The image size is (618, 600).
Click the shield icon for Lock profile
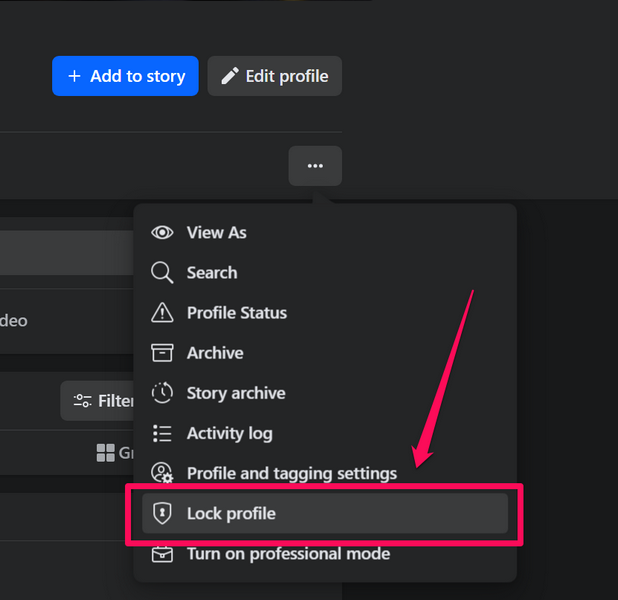point(162,514)
